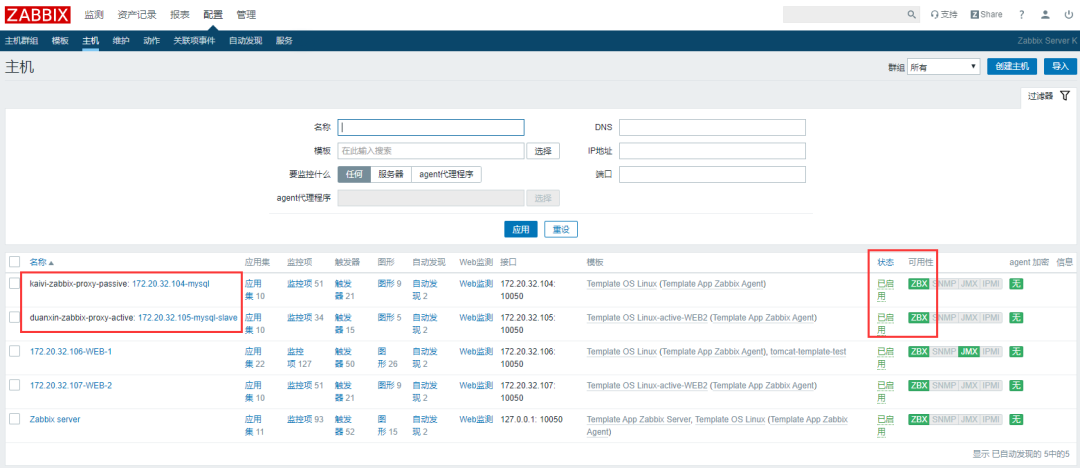1080x468 pixels.
Task: Open the 监测 menu
Action: point(94,14)
